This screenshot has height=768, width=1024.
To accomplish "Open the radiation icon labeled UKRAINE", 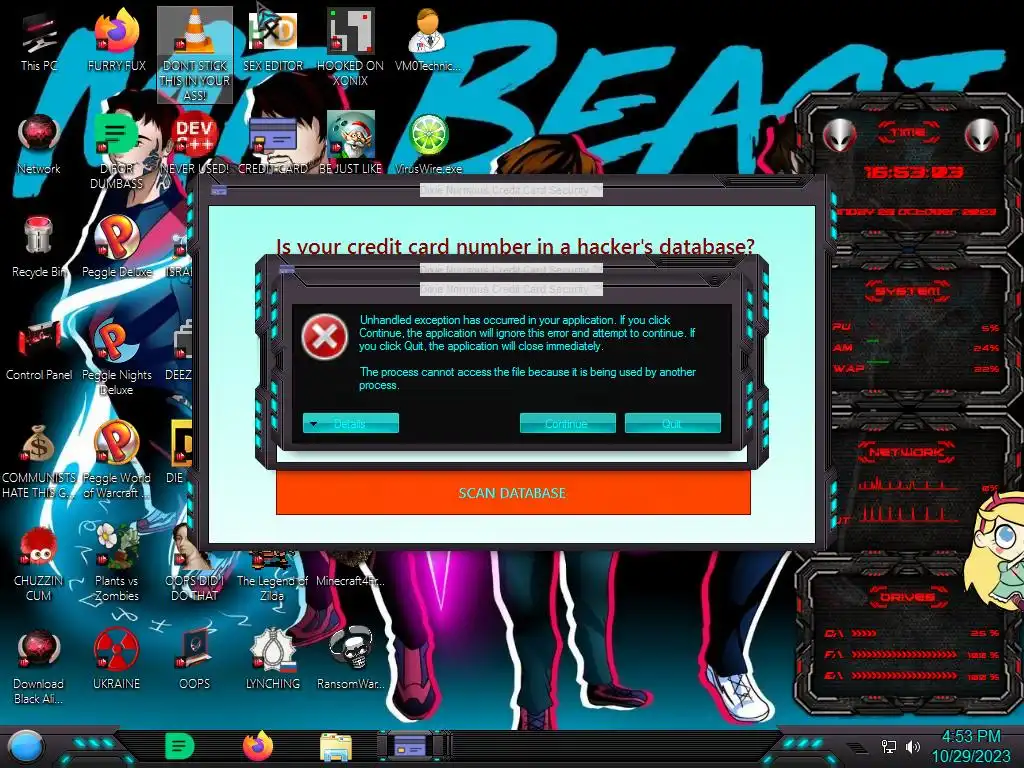I will 116,660.
